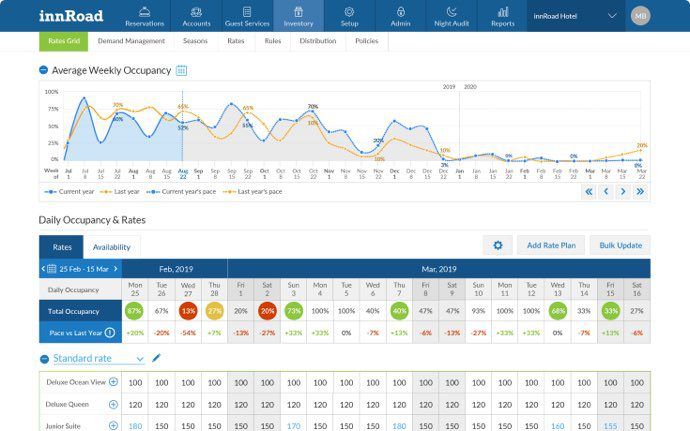Open the Standard rate plan dropdown
Image resolution: width=690 pixels, height=431 pixels.
[x=99, y=359]
